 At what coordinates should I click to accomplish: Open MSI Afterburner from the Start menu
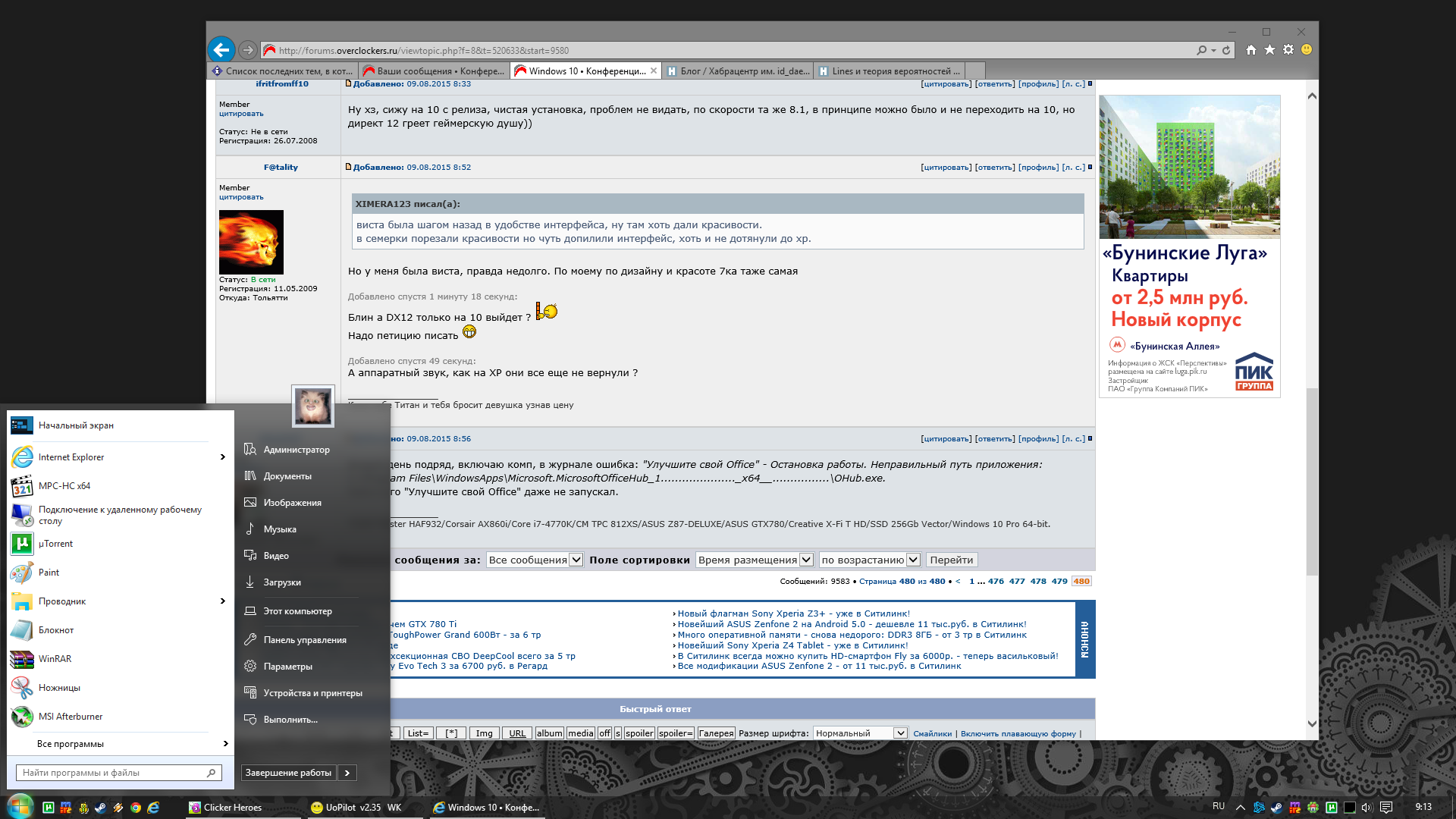[70, 717]
